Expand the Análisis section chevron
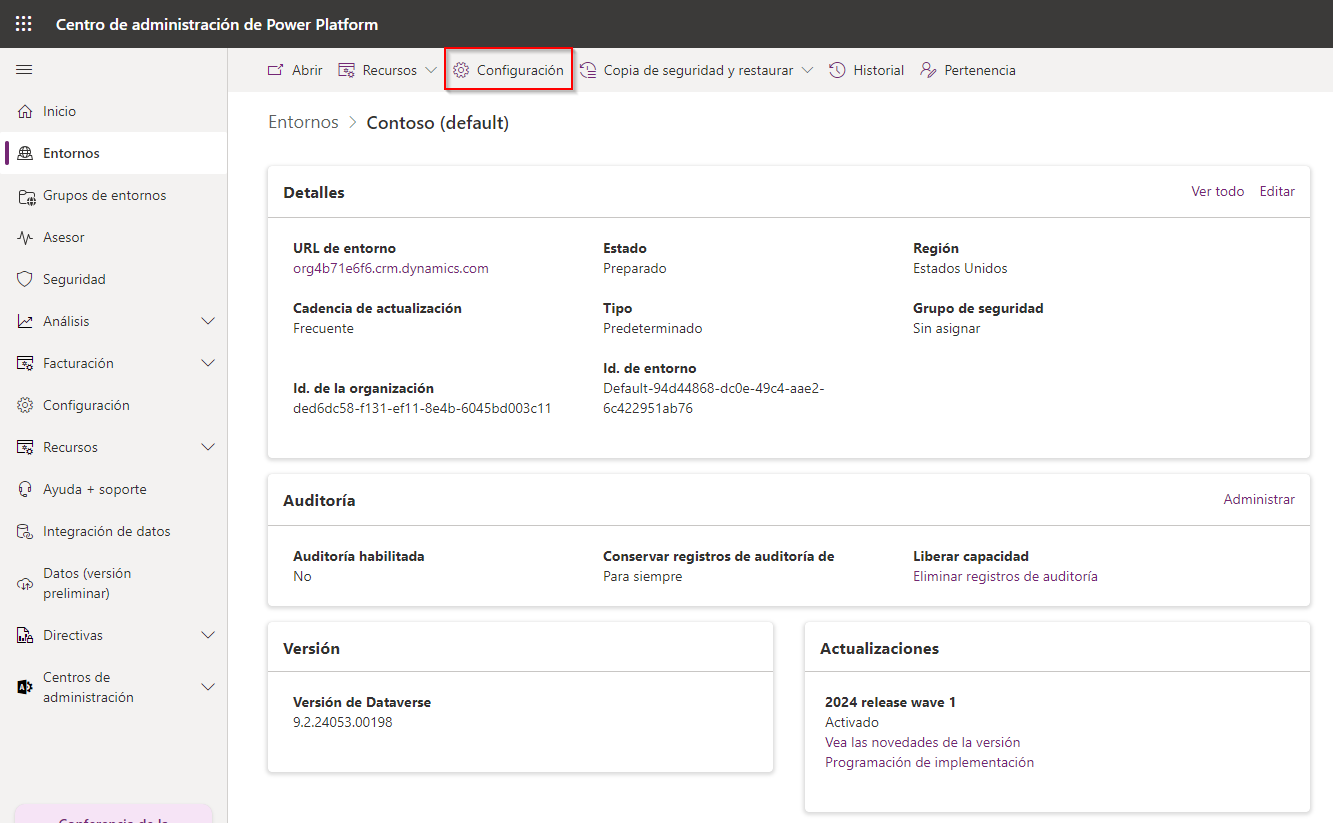Image resolution: width=1333 pixels, height=823 pixels. click(x=208, y=321)
